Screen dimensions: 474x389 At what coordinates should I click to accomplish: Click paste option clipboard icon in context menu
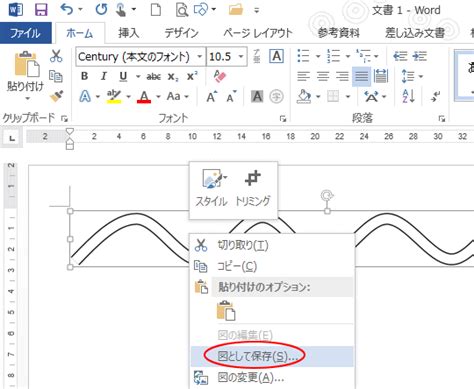pos(226,310)
